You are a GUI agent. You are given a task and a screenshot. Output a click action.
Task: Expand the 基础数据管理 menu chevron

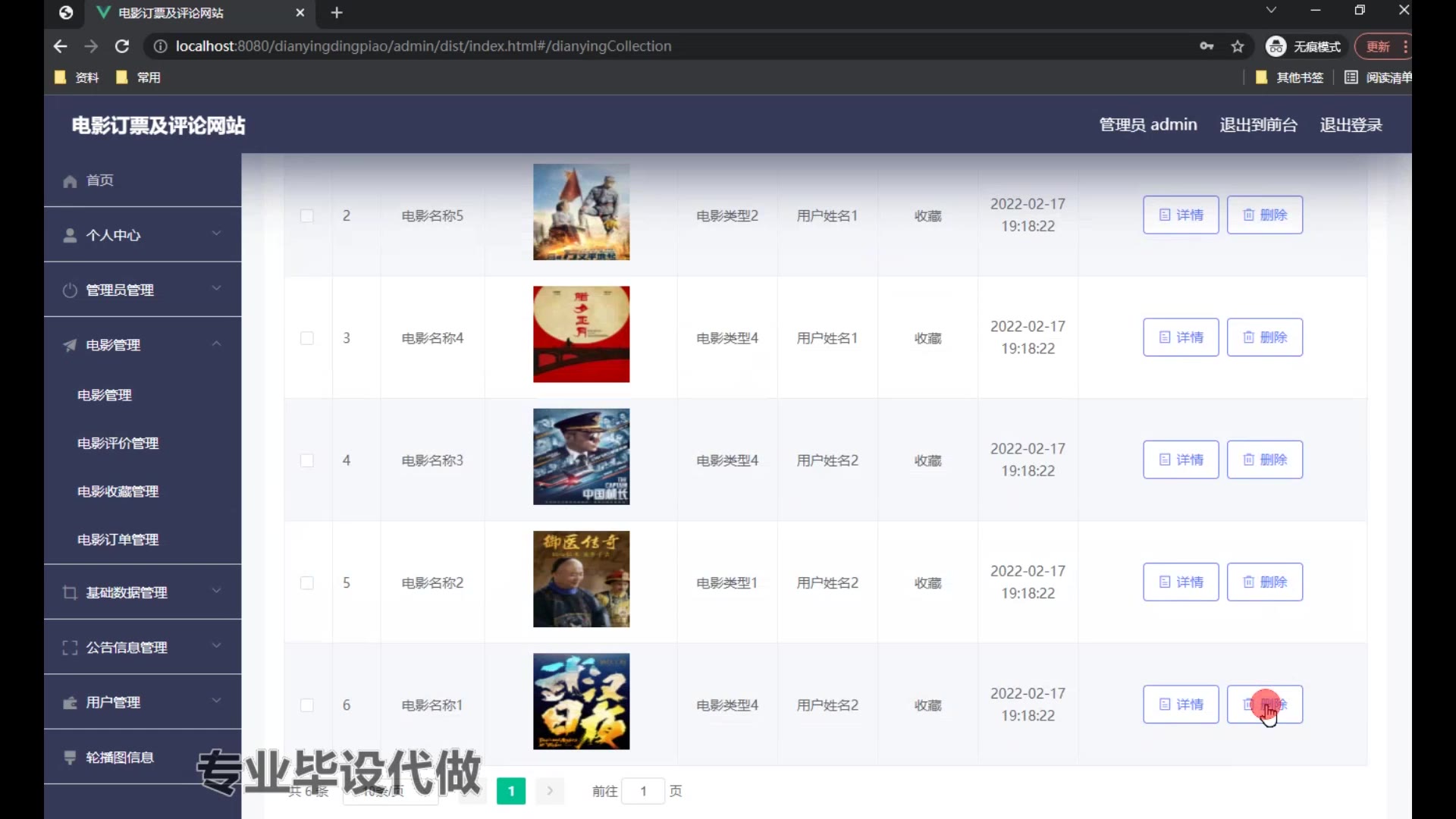click(x=216, y=591)
